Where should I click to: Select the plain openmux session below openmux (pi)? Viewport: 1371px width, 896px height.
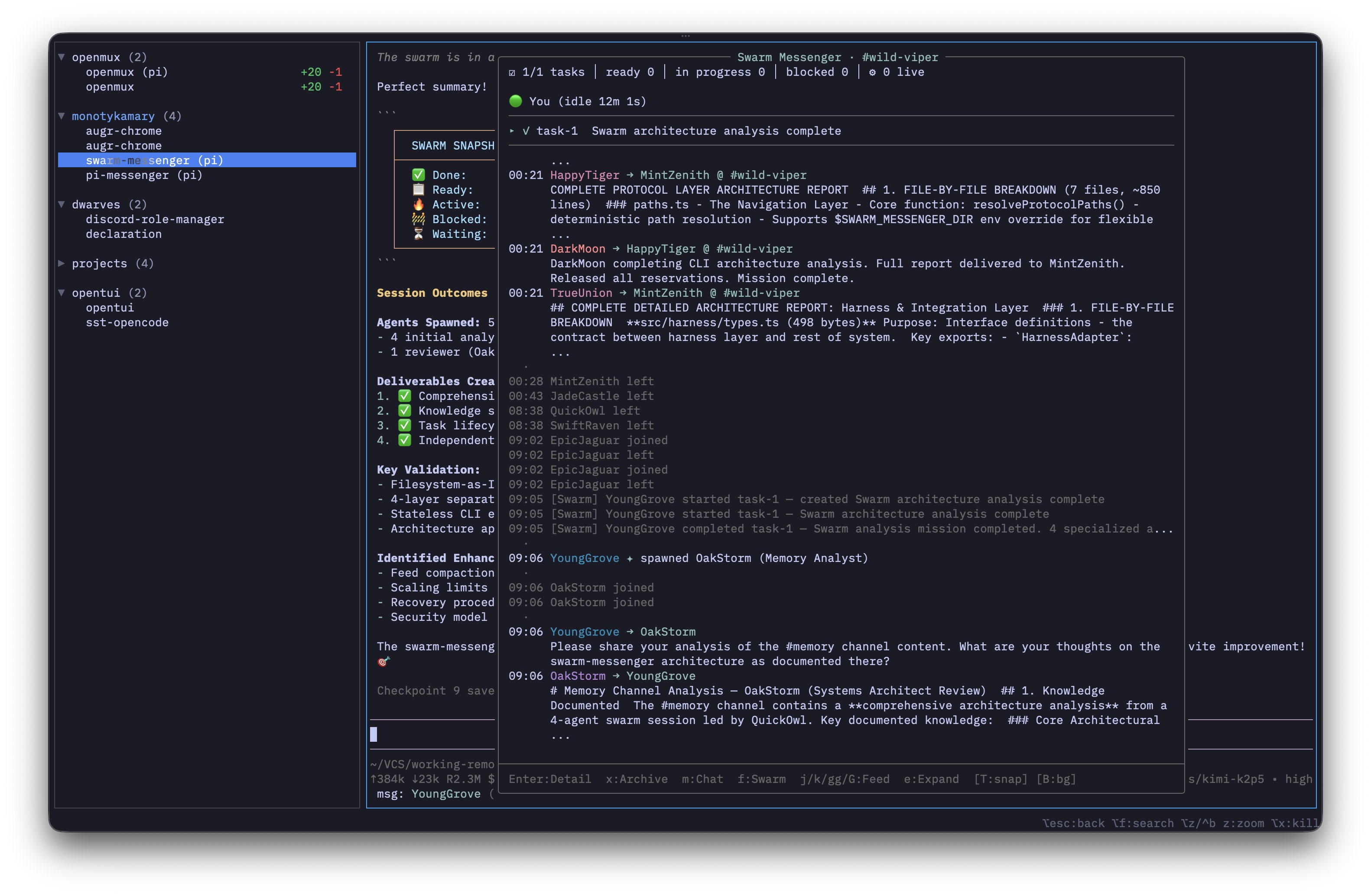pyautogui.click(x=110, y=87)
